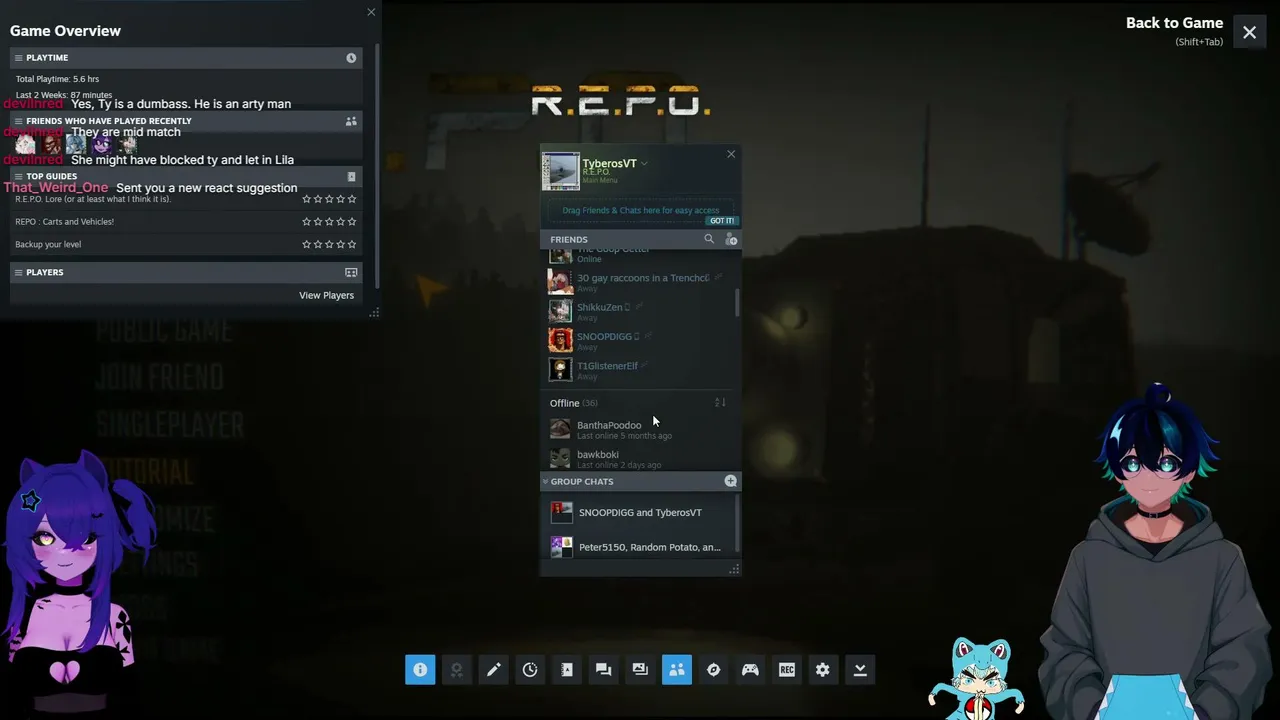Image resolution: width=1280 pixels, height=720 pixels.
Task: Select offline friend bawkboki
Action: click(640, 458)
